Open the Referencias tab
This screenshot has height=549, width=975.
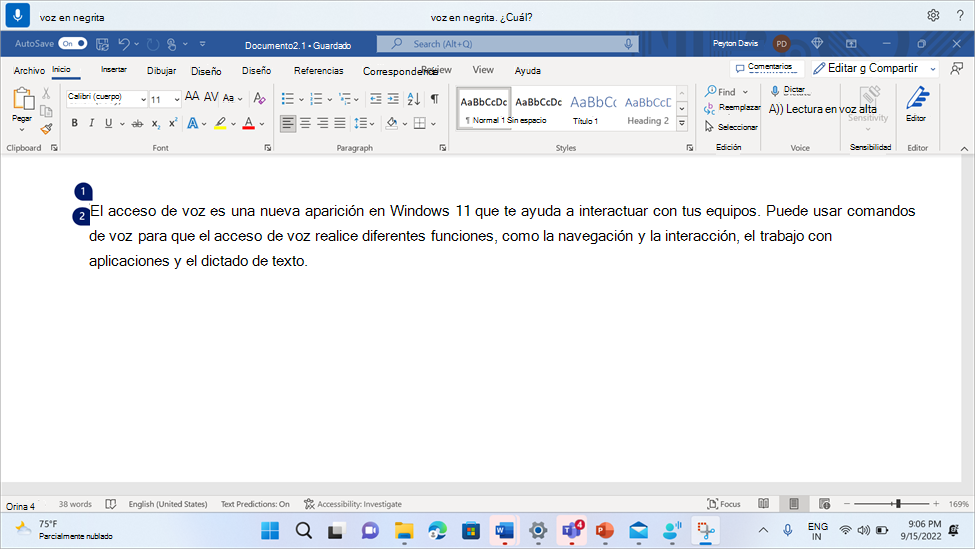point(318,71)
